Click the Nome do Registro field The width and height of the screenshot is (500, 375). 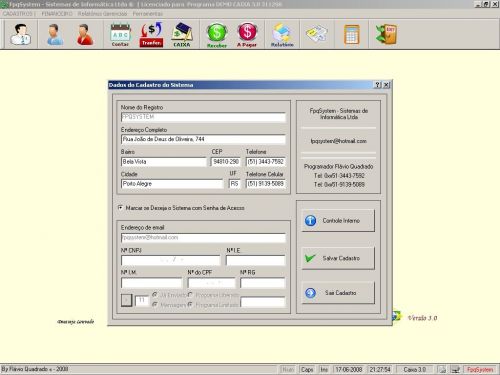click(x=203, y=117)
